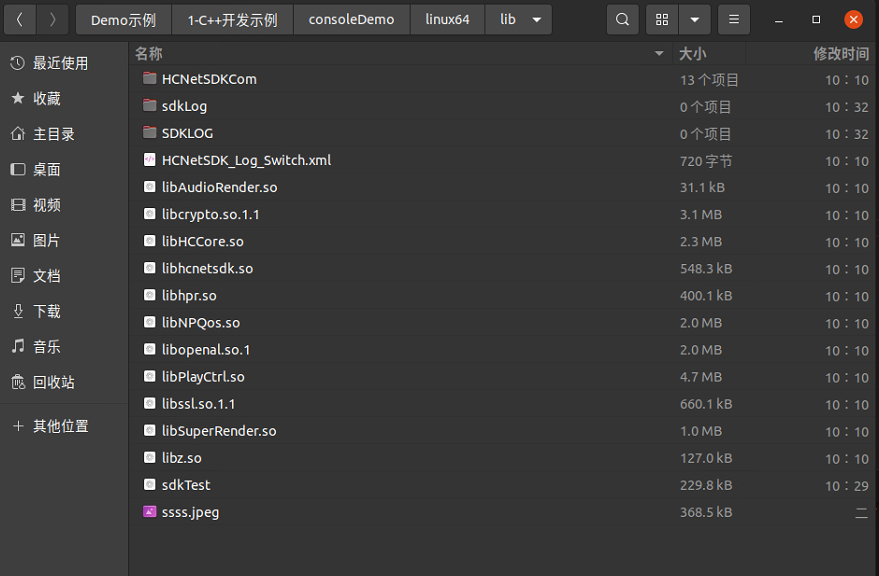Viewport: 879px width, 576px height.
Task: Select HCNetSDK_Log_Switch.xml file icon
Action: 150,160
